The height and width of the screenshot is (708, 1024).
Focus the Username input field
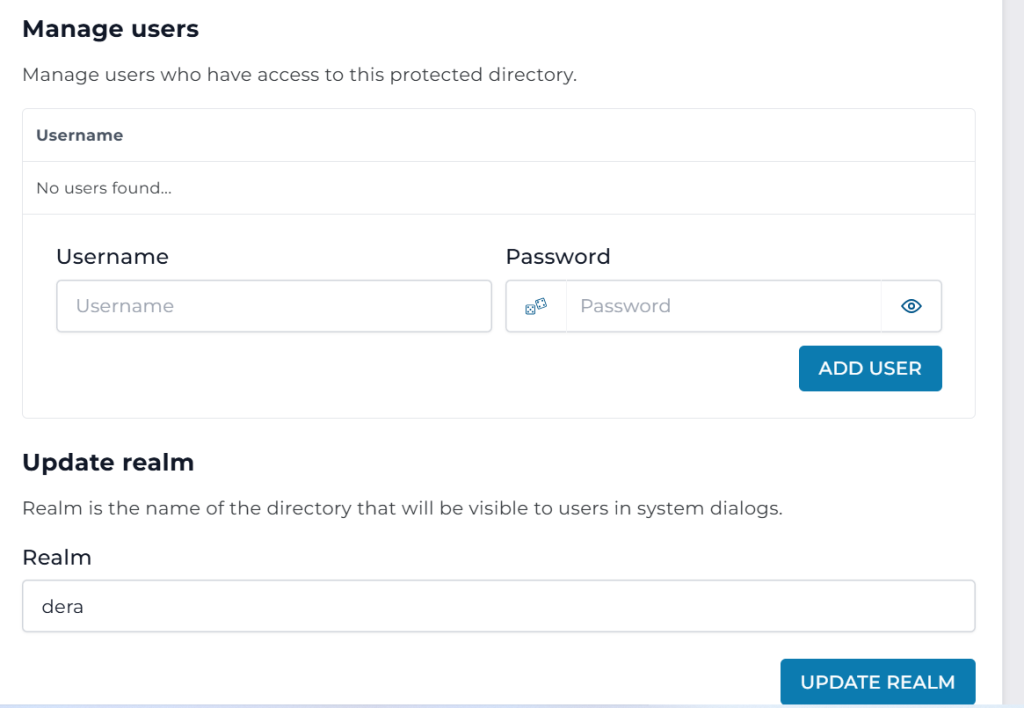273,306
